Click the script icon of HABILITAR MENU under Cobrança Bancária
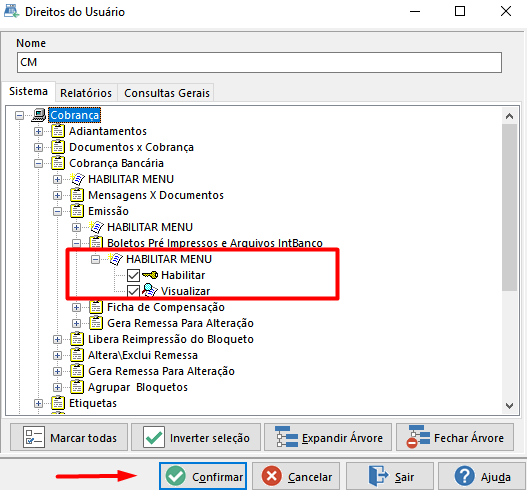This screenshot has width=527, height=490. click(x=77, y=179)
